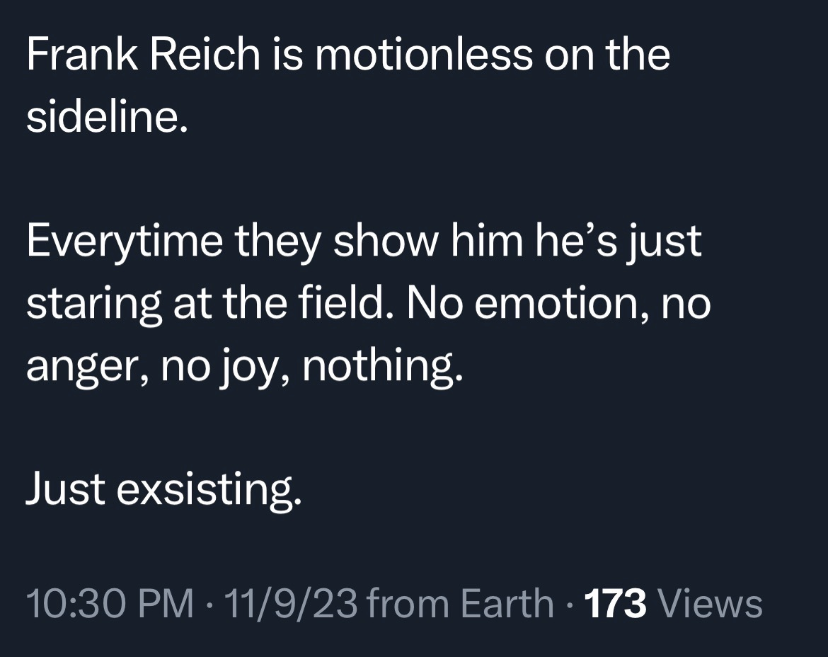Select the 'from Earth' location label
The image size is (828, 657).
pyautogui.click(x=459, y=603)
